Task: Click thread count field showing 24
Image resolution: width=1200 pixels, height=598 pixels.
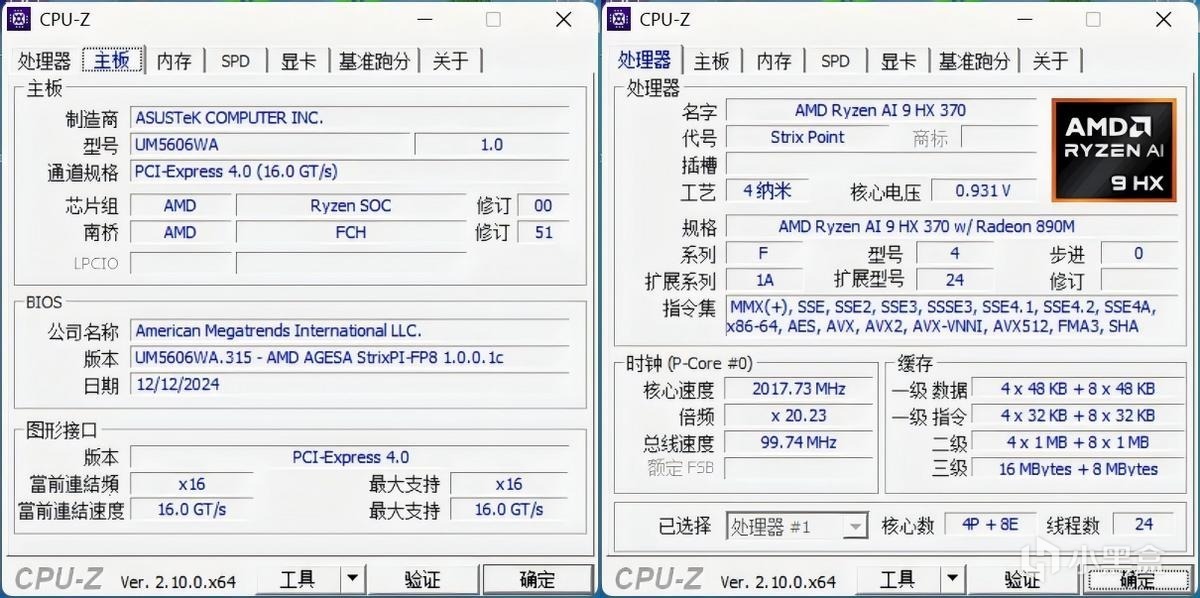Action: pos(1144,526)
